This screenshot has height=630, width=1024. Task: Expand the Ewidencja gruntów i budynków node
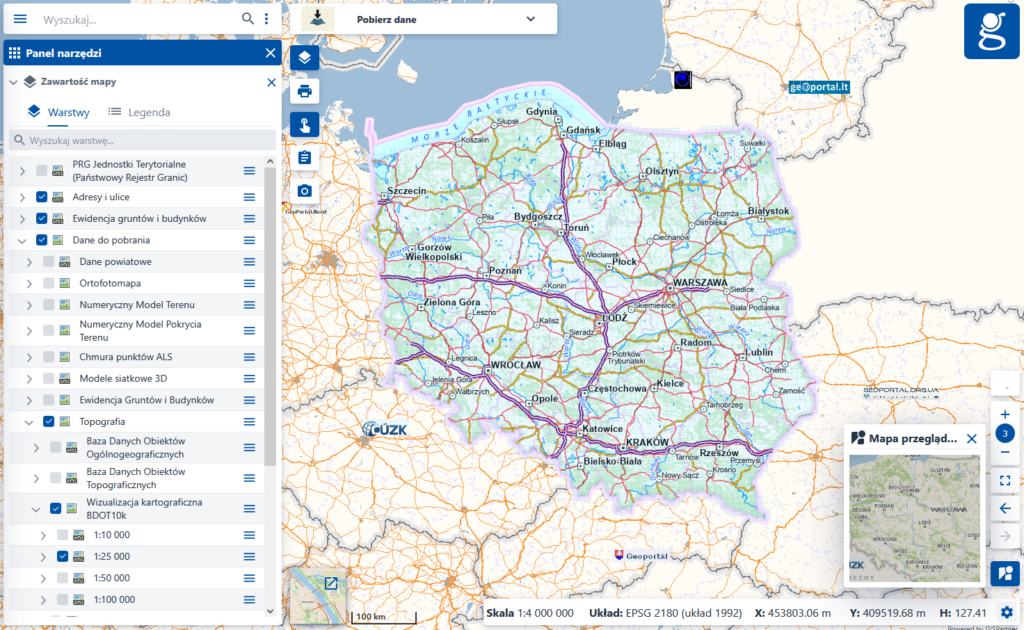[x=22, y=219]
